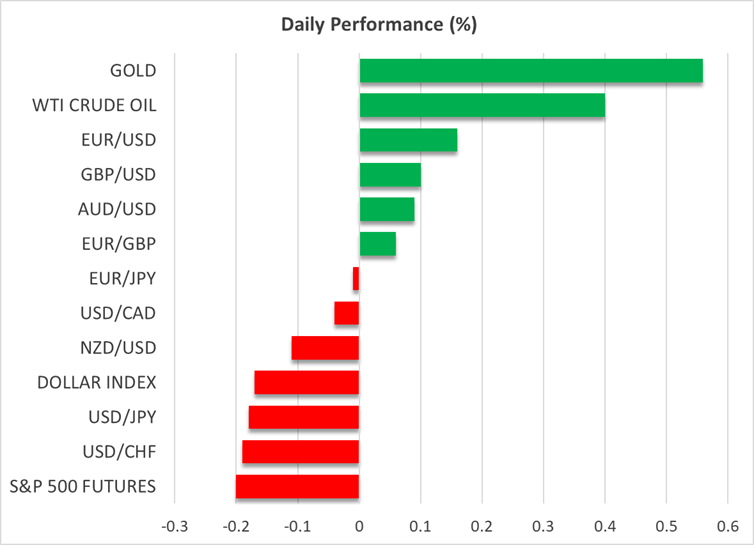Click the USD/CHF red bar
The height and width of the screenshot is (545, 754).
pyautogui.click(x=300, y=452)
